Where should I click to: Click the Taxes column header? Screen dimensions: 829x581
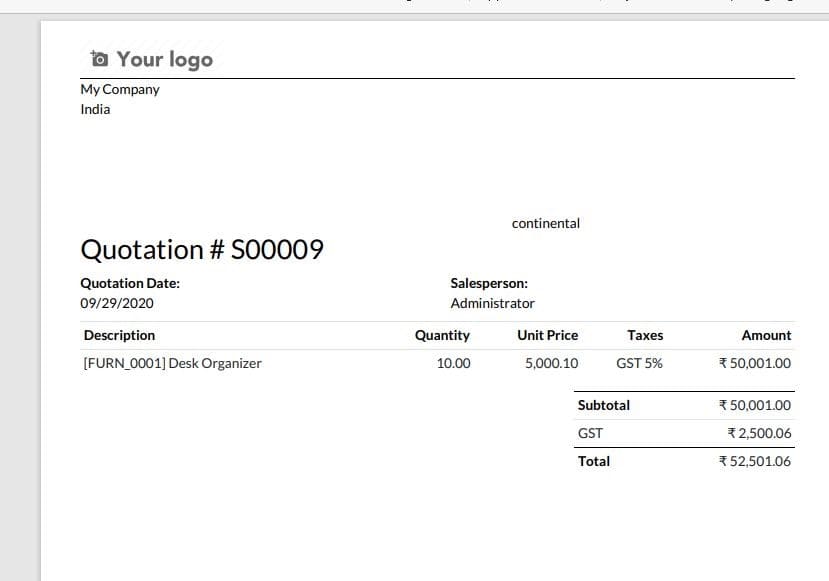pos(645,335)
